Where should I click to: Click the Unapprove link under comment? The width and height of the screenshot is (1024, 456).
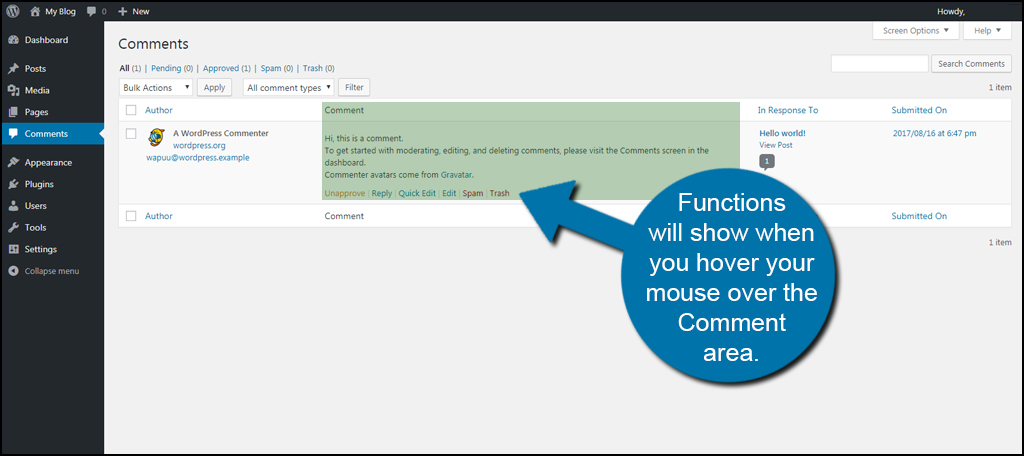pyautogui.click(x=345, y=193)
